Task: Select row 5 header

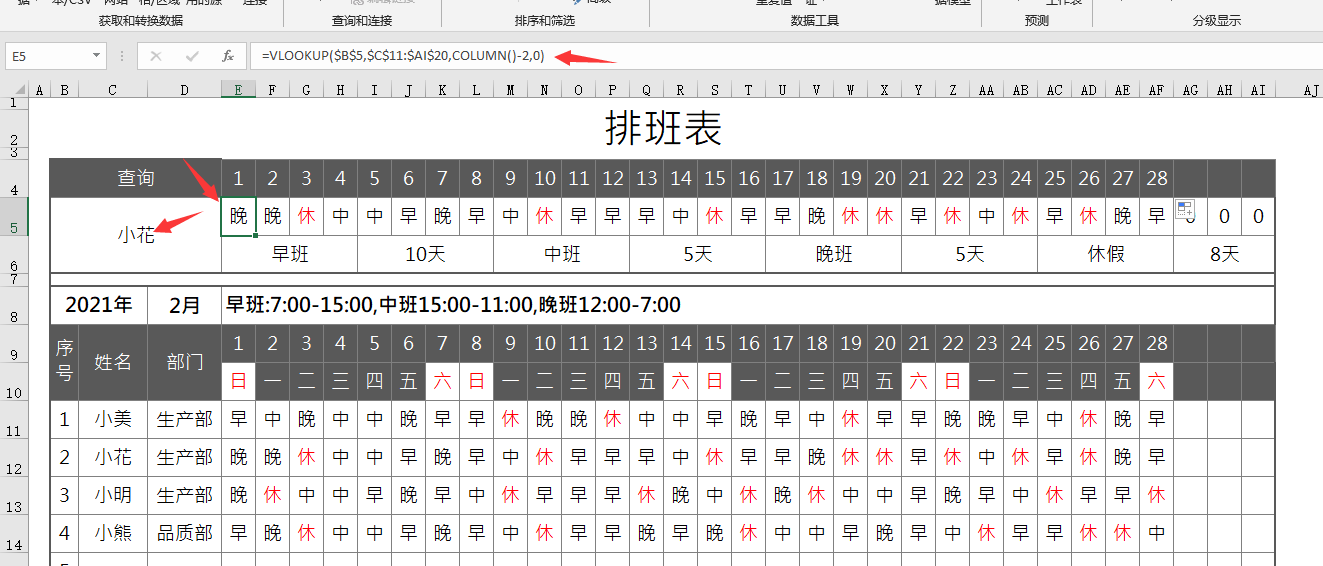Action: [14, 228]
